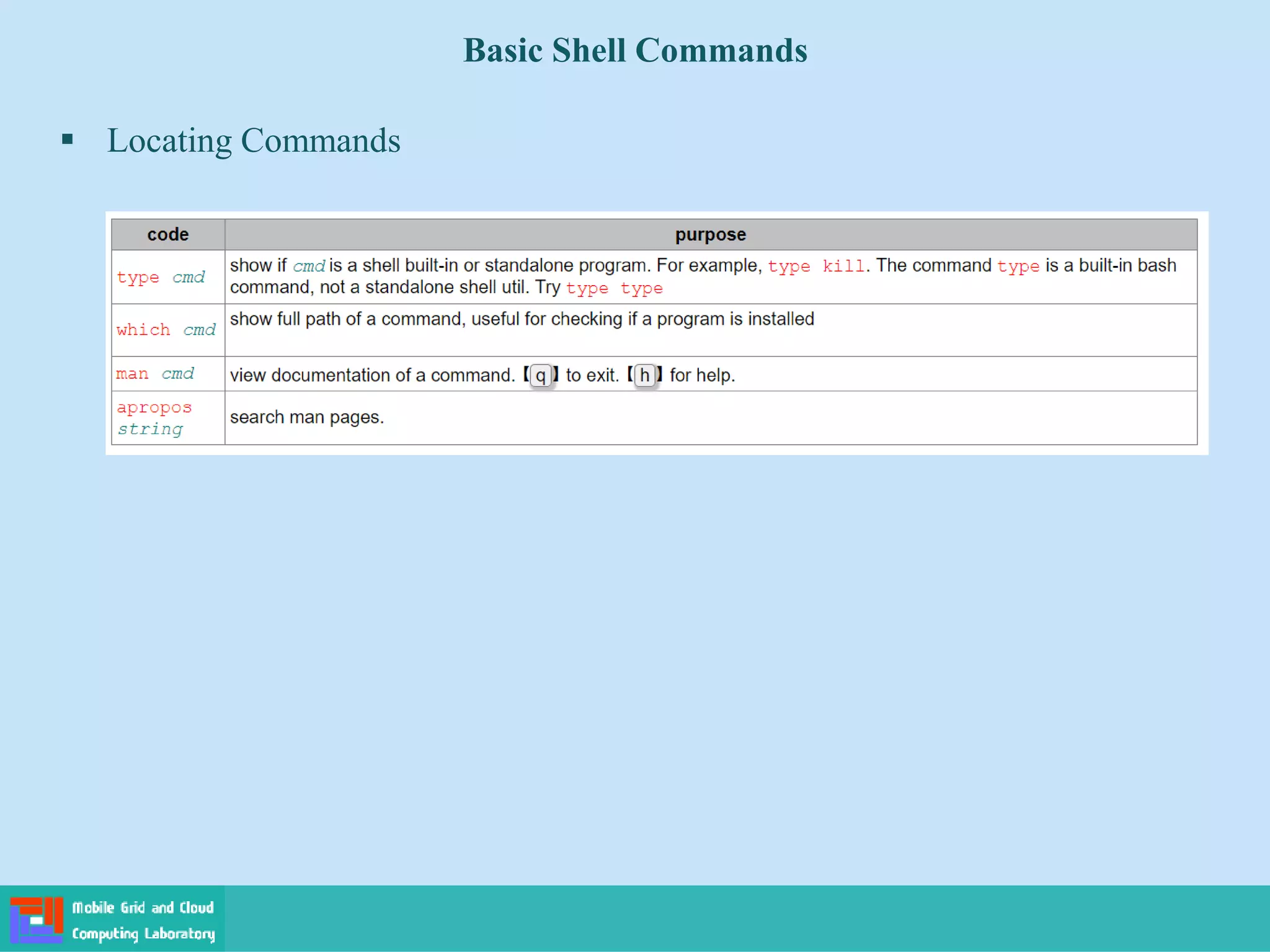The width and height of the screenshot is (1270, 952).
Task: Click the 'Locating Commands' bullet heading
Action: pyautogui.click(x=254, y=140)
